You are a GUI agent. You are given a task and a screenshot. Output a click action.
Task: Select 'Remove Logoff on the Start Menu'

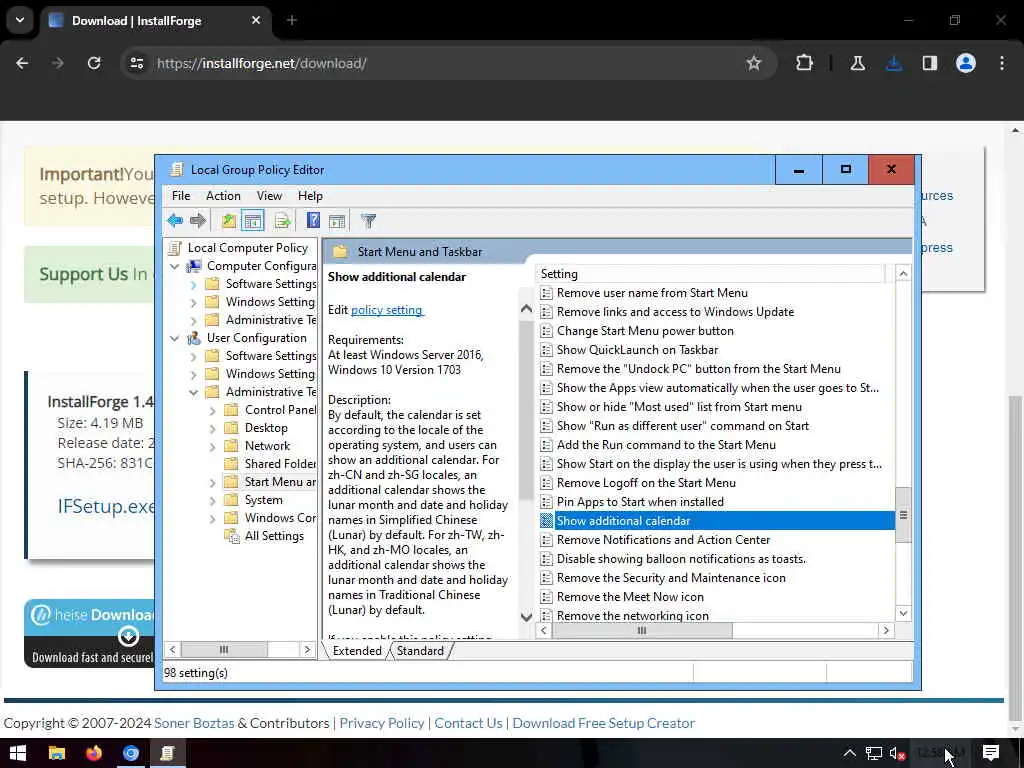click(x=646, y=483)
